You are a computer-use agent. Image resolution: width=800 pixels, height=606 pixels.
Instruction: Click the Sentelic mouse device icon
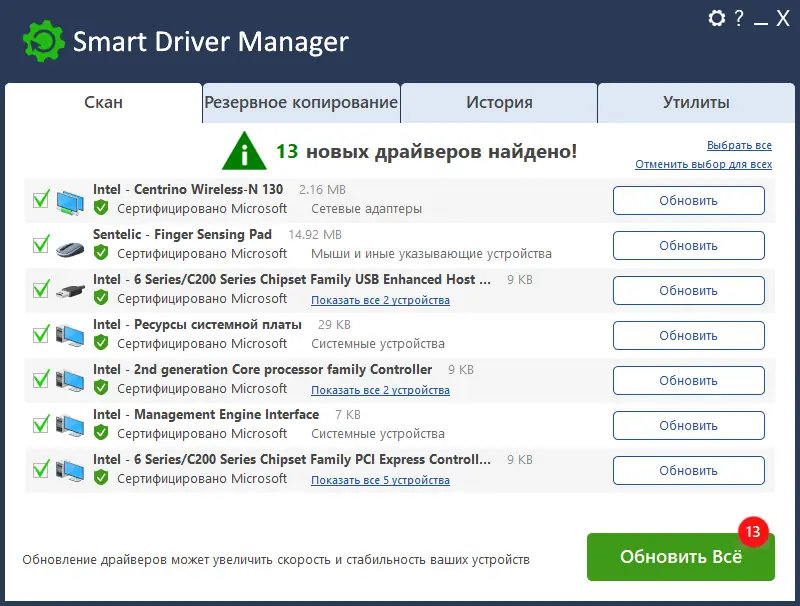[x=70, y=245]
